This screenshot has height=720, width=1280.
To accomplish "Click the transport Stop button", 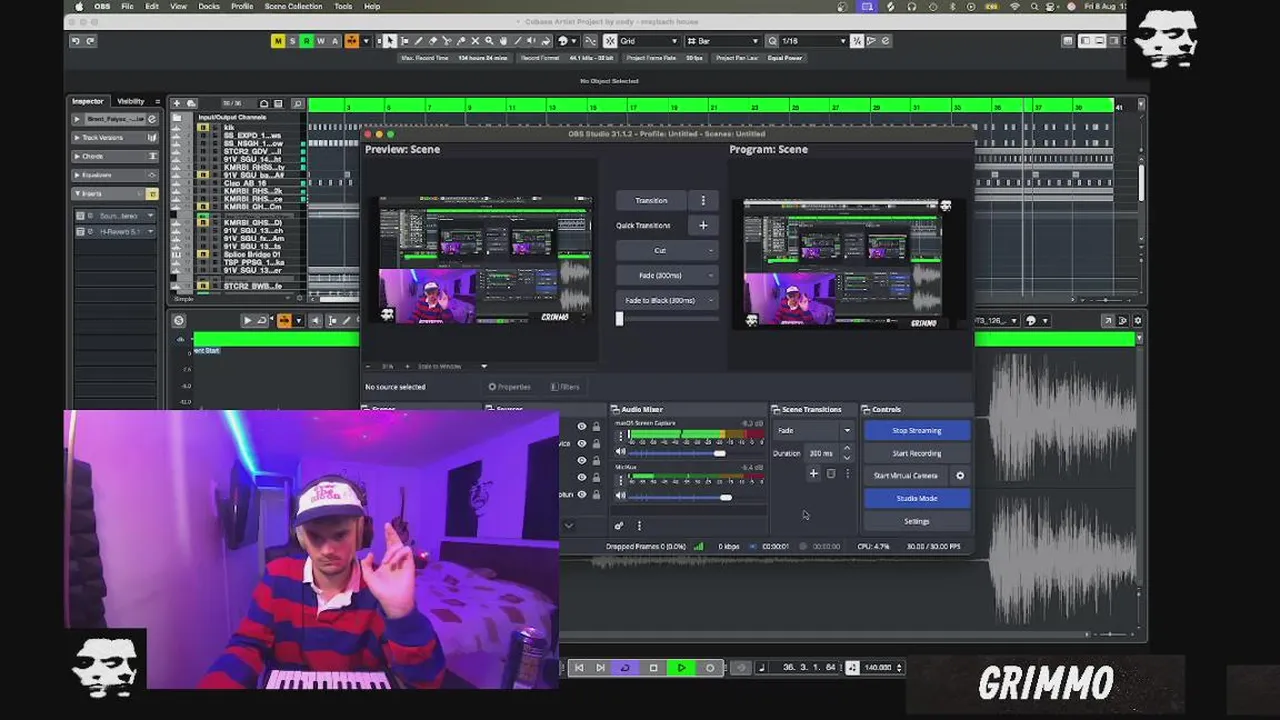I will click(654, 667).
